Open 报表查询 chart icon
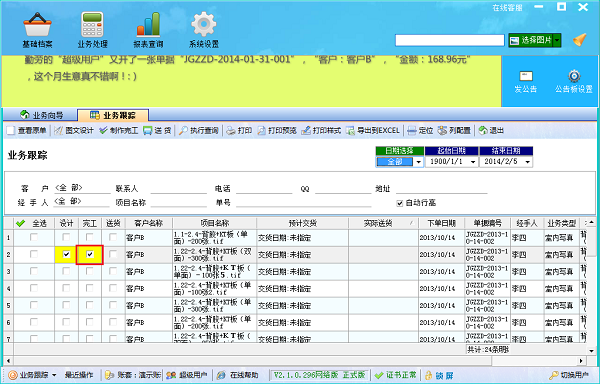 [x=148, y=24]
